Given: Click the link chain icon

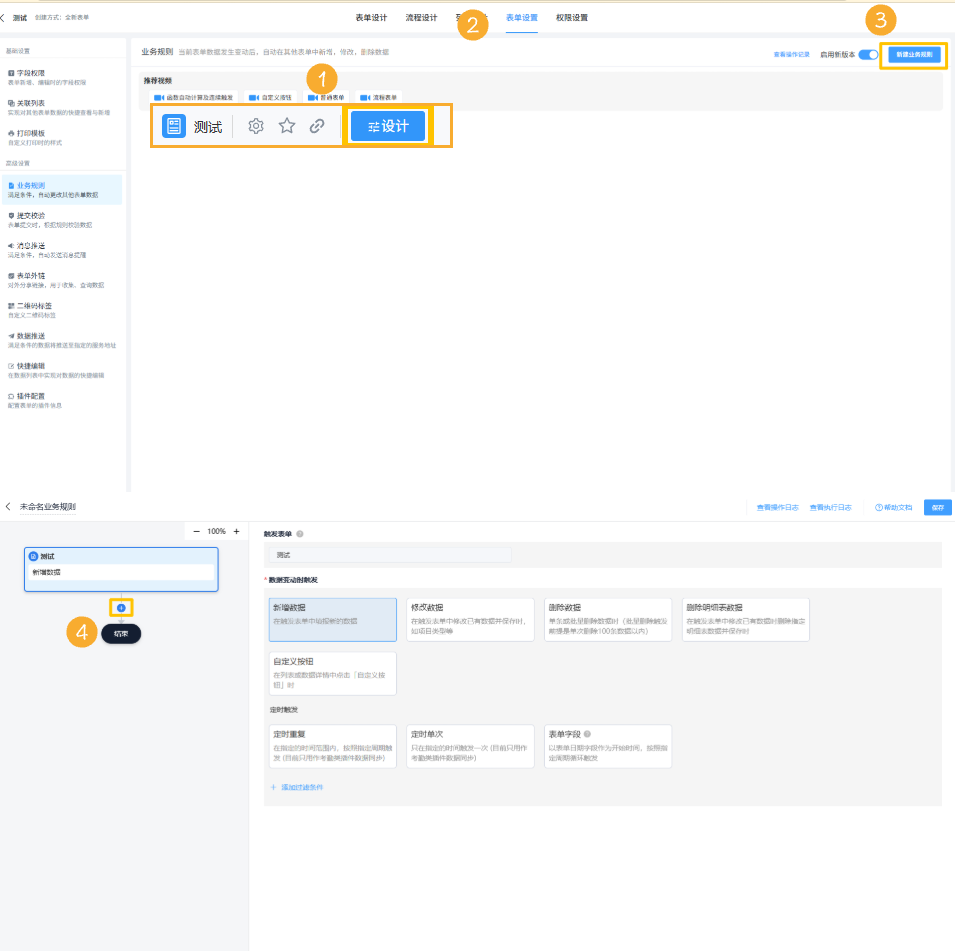Looking at the screenshot, I should point(317,126).
